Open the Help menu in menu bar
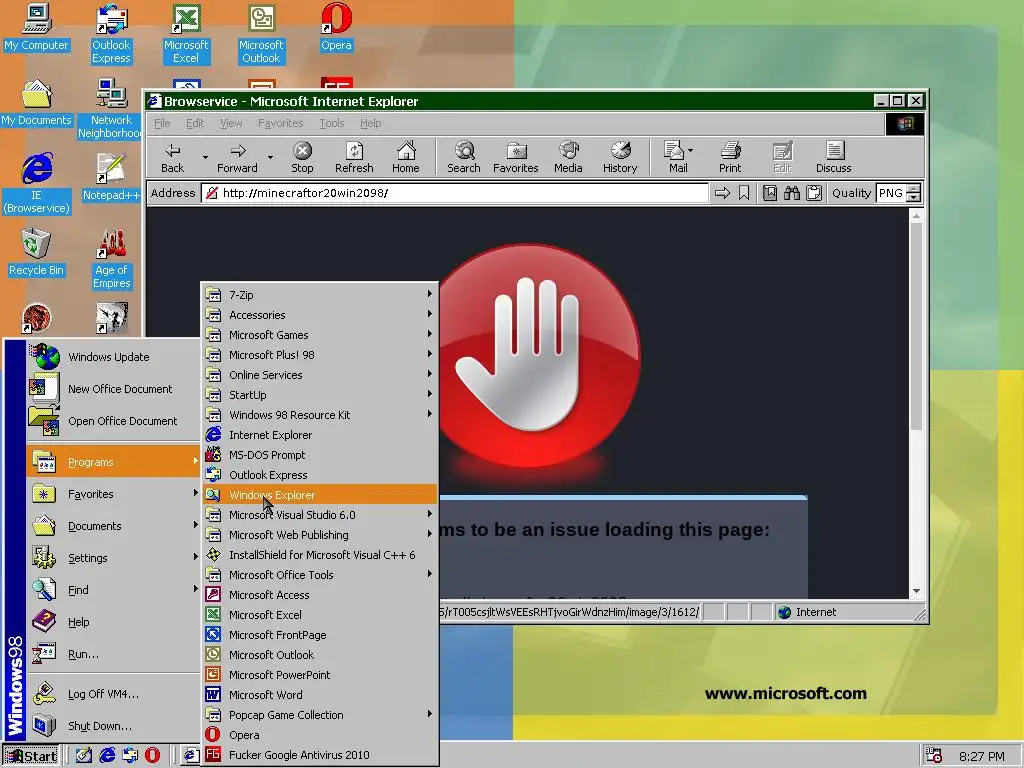 [370, 123]
